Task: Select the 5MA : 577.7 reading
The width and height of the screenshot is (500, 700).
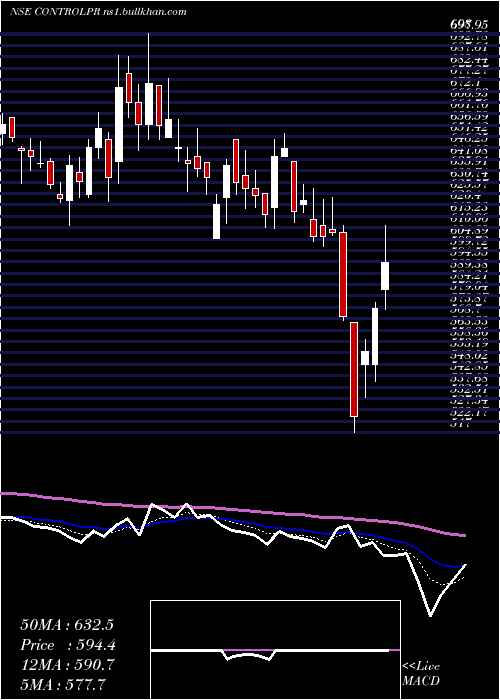Action: [x=63, y=683]
